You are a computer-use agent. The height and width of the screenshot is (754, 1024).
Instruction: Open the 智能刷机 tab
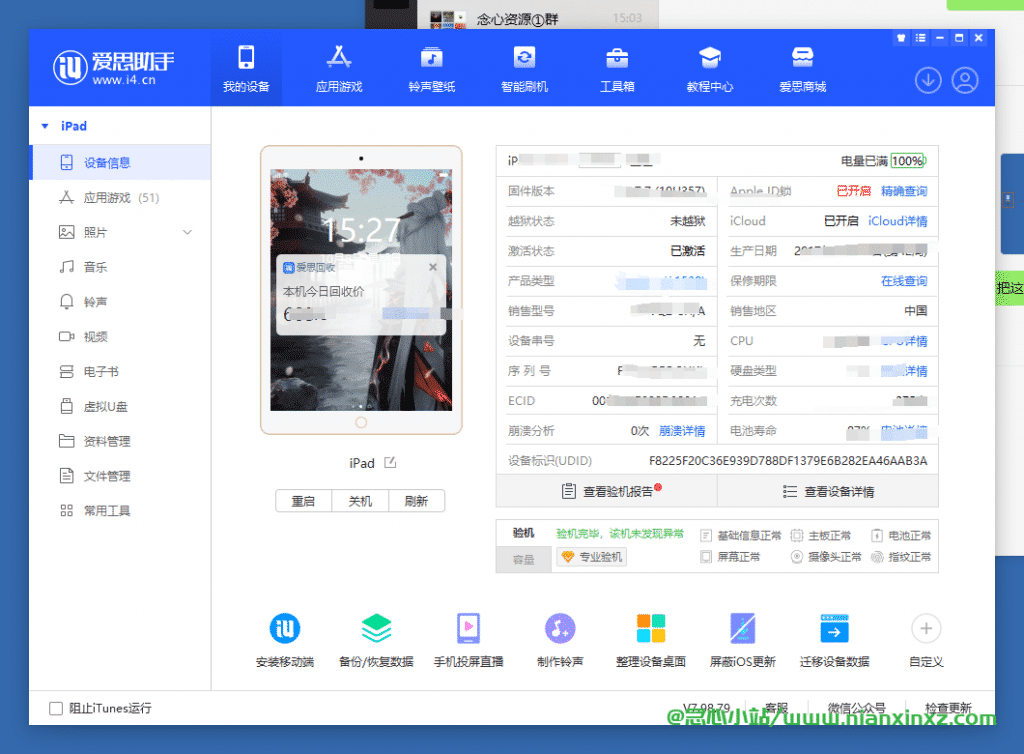[x=524, y=69]
